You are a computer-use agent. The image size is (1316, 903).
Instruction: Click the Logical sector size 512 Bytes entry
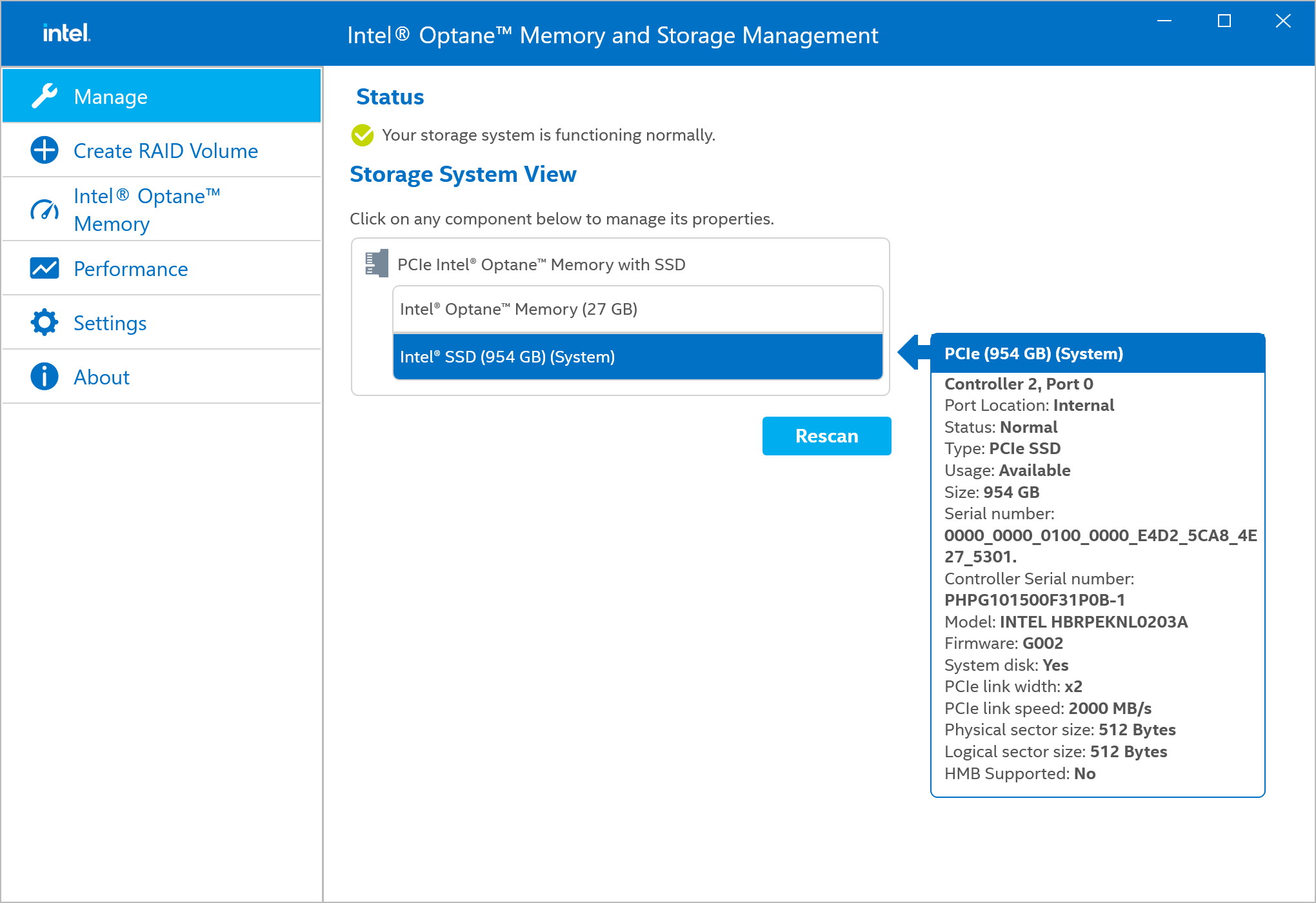click(1056, 751)
